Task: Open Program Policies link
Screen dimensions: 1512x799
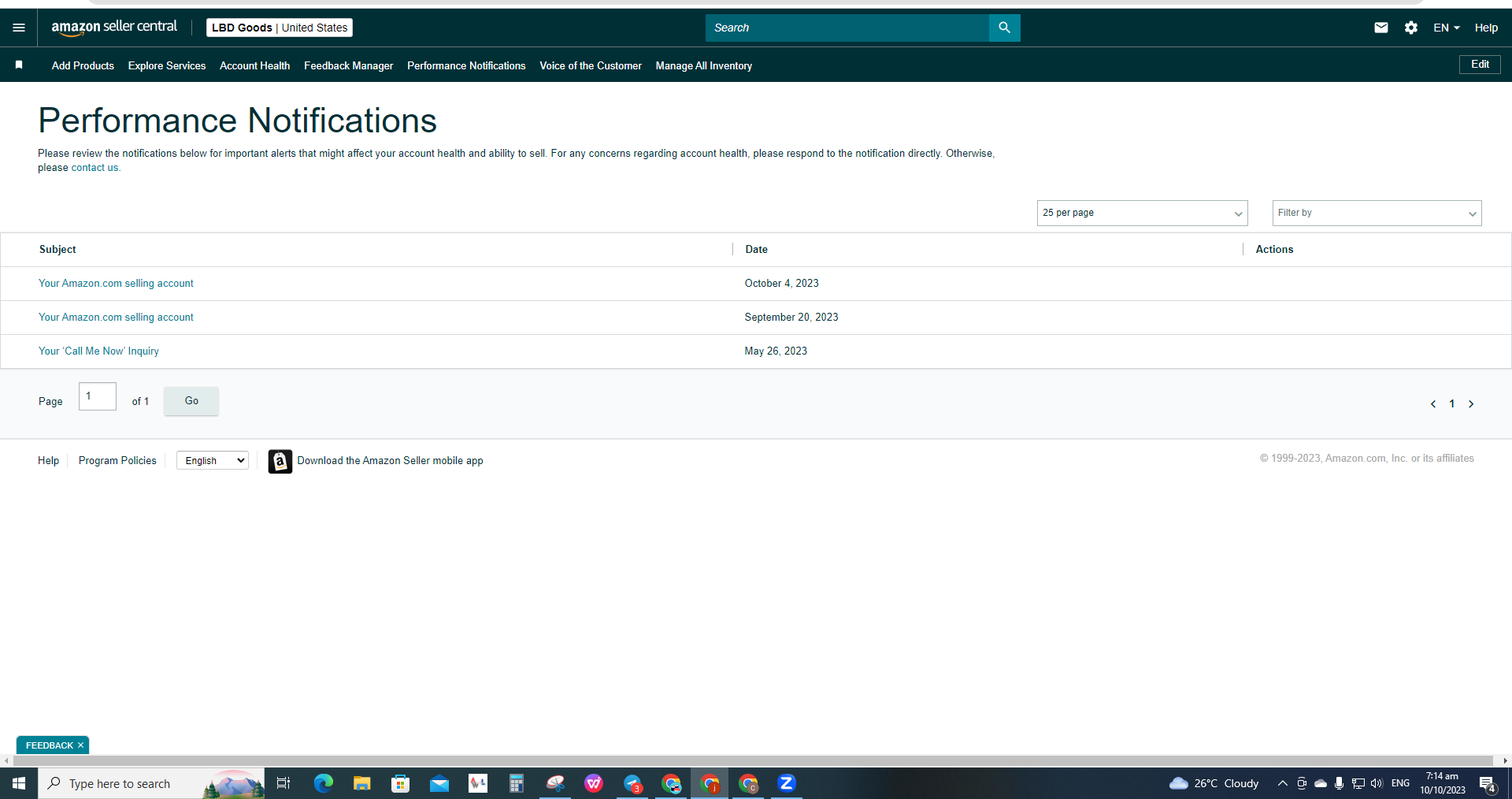Action: 117,461
